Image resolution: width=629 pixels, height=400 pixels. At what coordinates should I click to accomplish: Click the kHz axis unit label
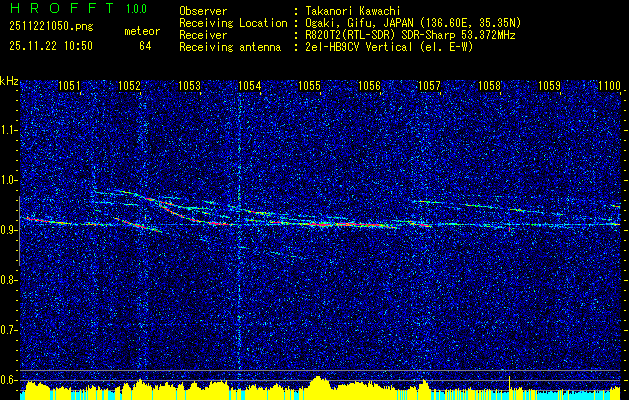coord(9,81)
